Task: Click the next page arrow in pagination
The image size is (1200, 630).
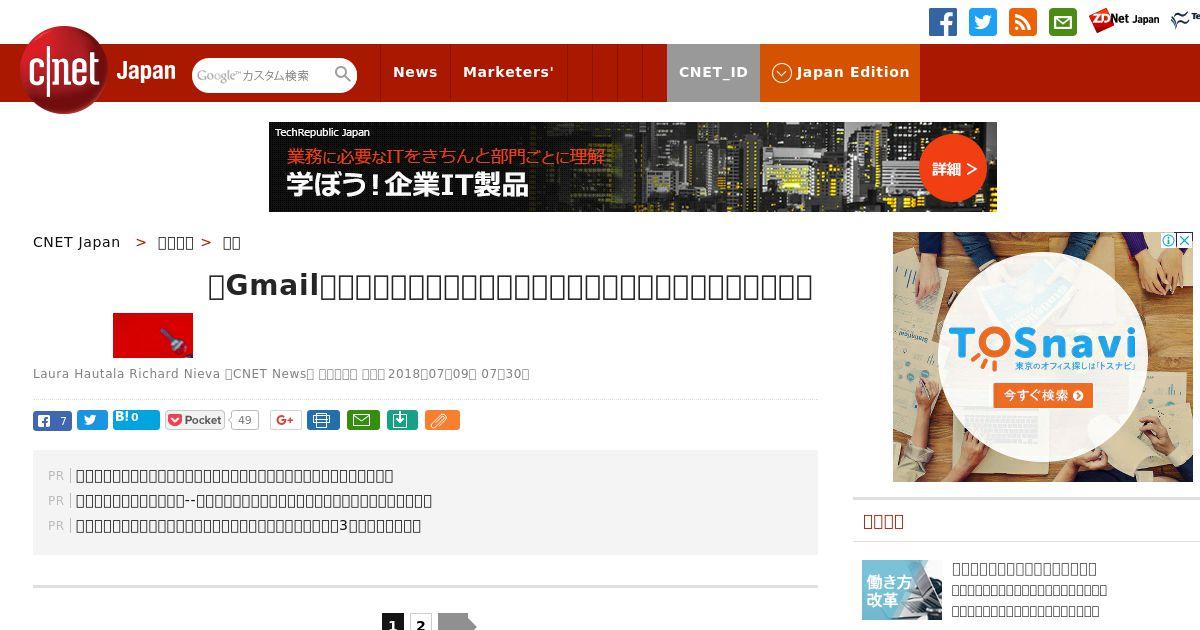Action: point(457,623)
